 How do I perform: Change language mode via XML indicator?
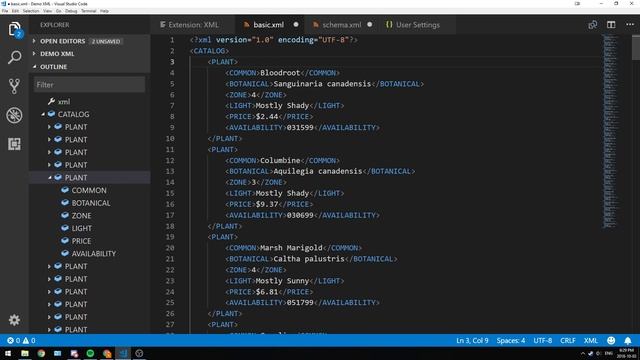point(591,340)
